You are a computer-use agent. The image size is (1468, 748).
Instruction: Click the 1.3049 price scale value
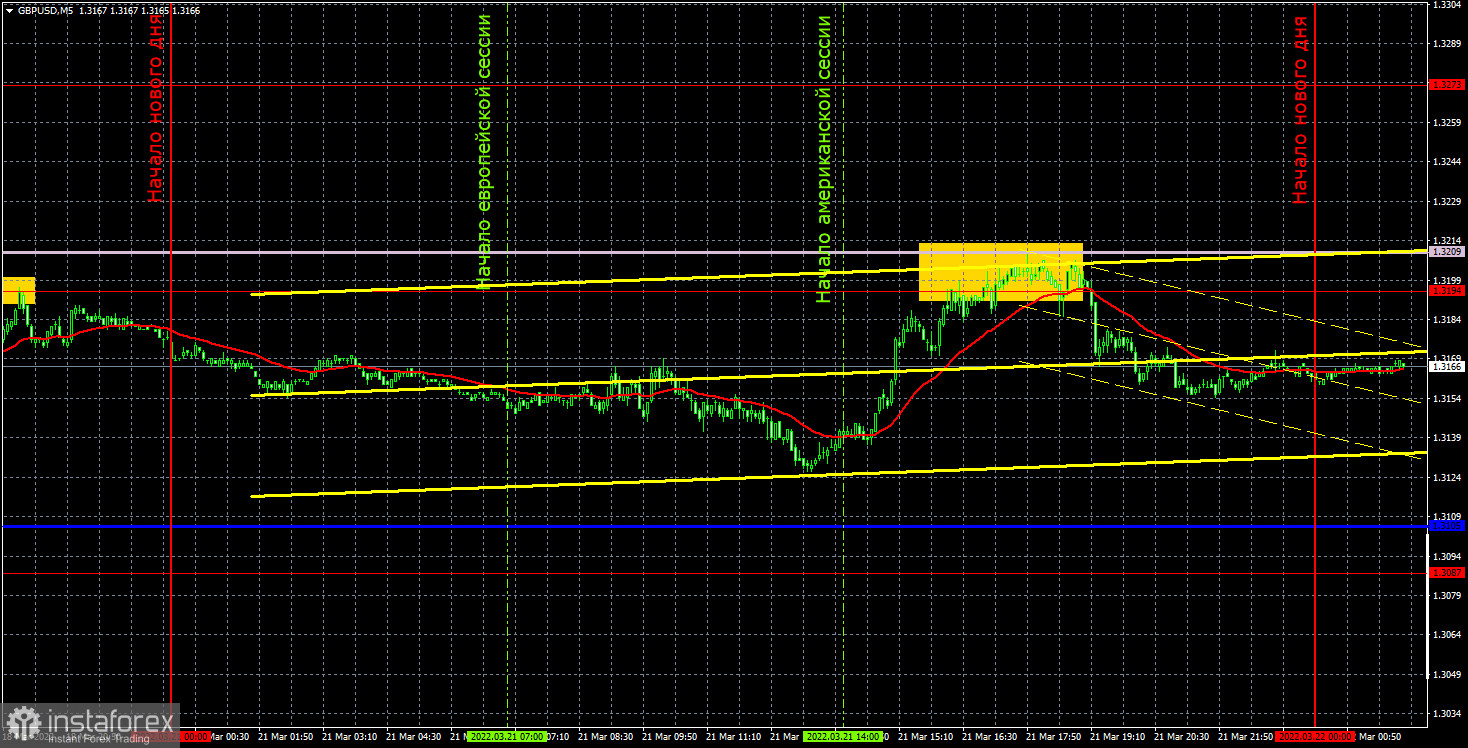pos(1446,674)
